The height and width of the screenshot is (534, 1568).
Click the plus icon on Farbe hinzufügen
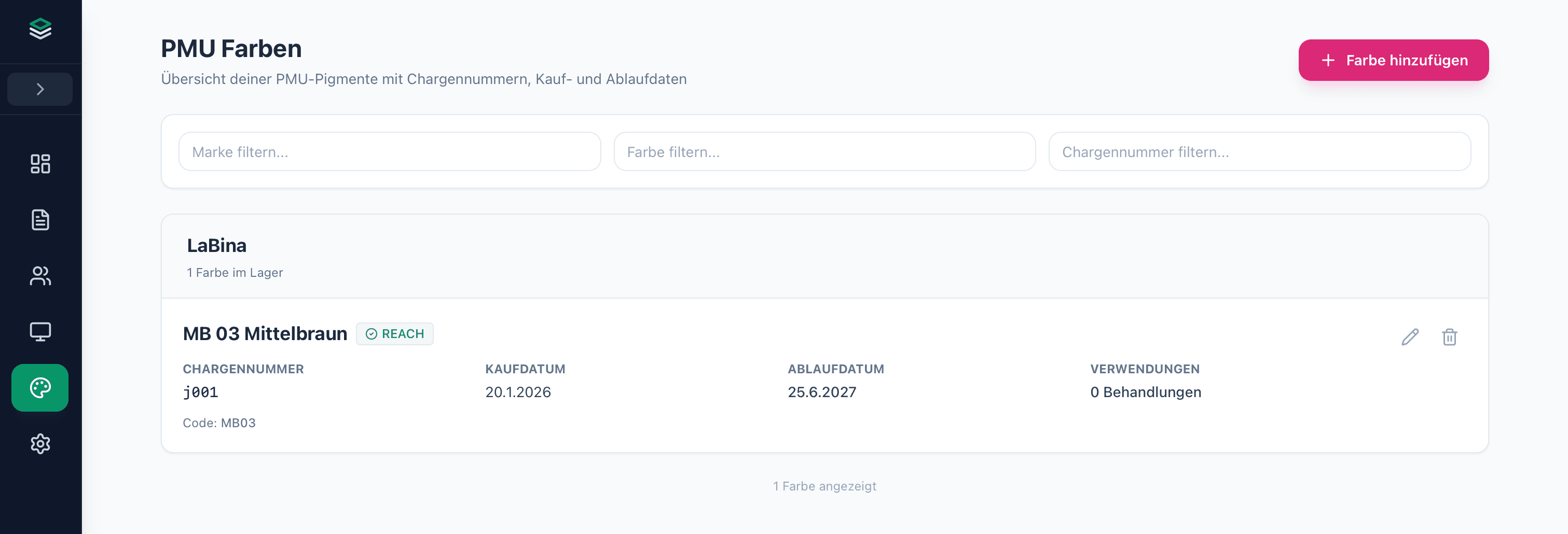[x=1328, y=60]
